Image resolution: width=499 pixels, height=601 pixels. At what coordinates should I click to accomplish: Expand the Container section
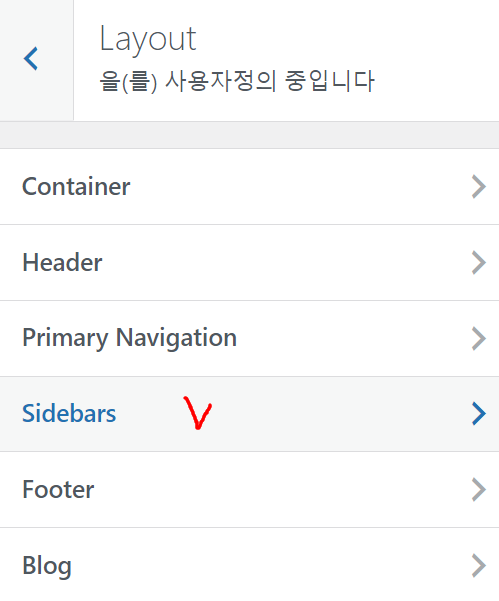tap(250, 187)
